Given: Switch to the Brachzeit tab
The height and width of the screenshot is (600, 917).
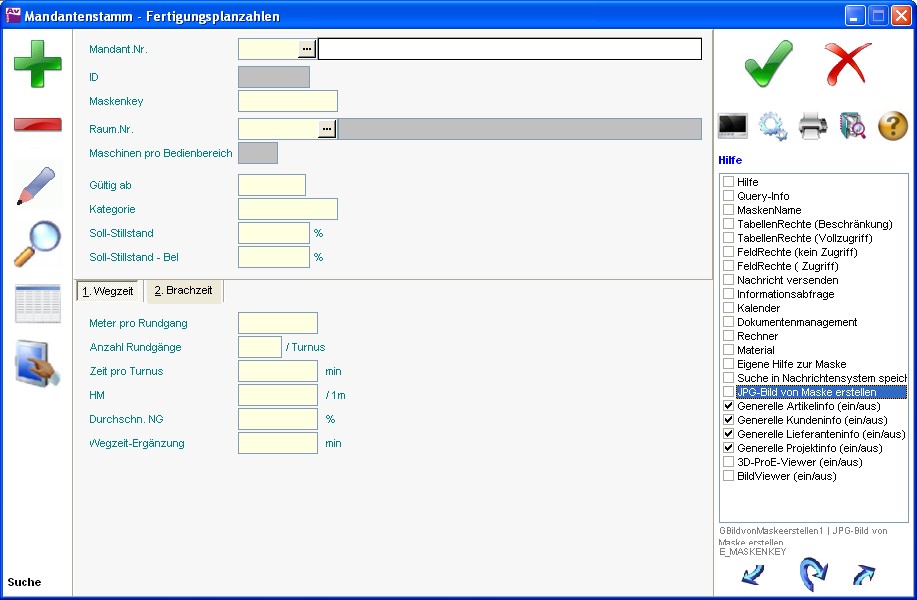Looking at the screenshot, I should pyautogui.click(x=183, y=291).
